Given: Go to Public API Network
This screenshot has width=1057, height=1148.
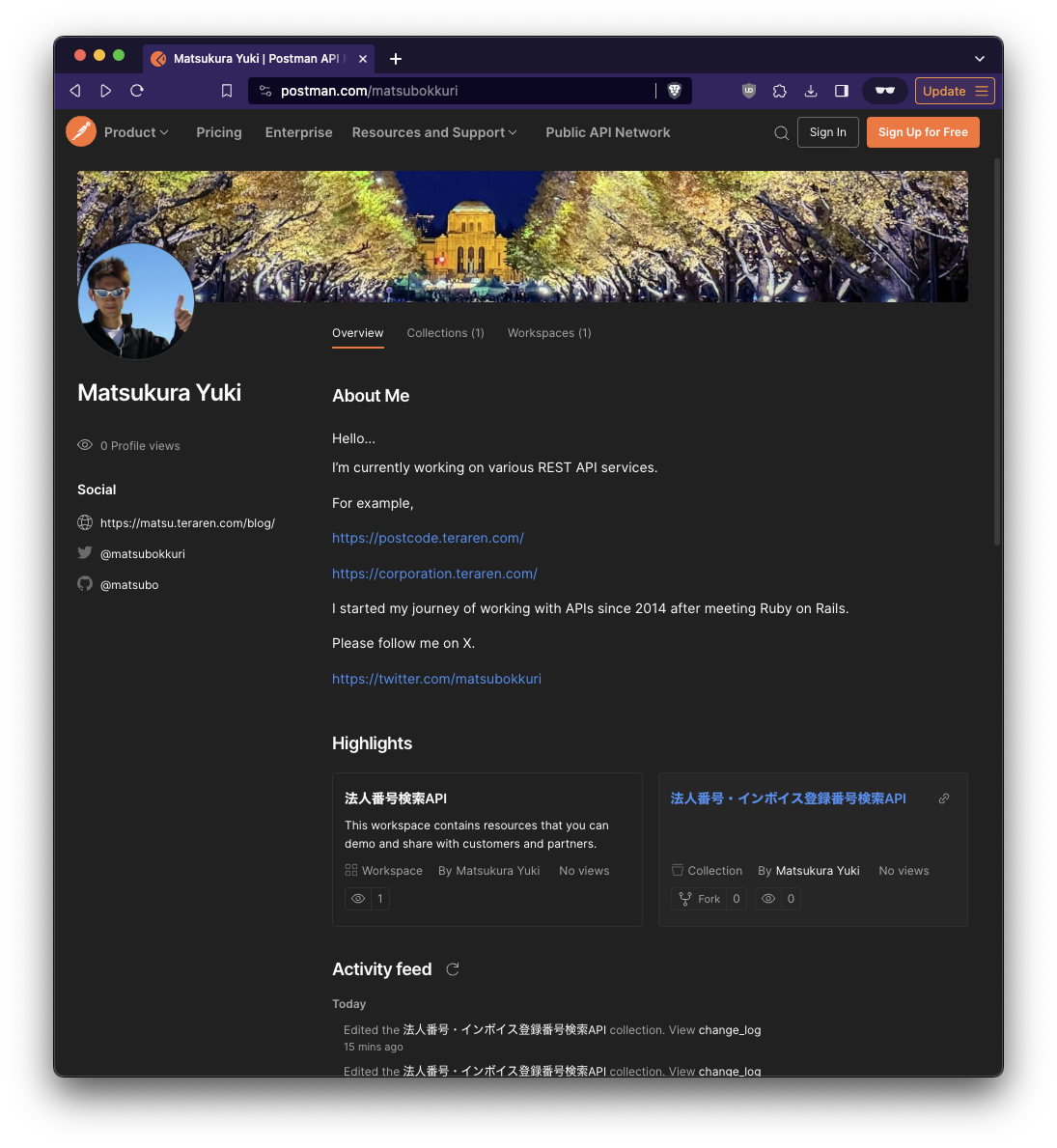Looking at the screenshot, I should click(607, 132).
